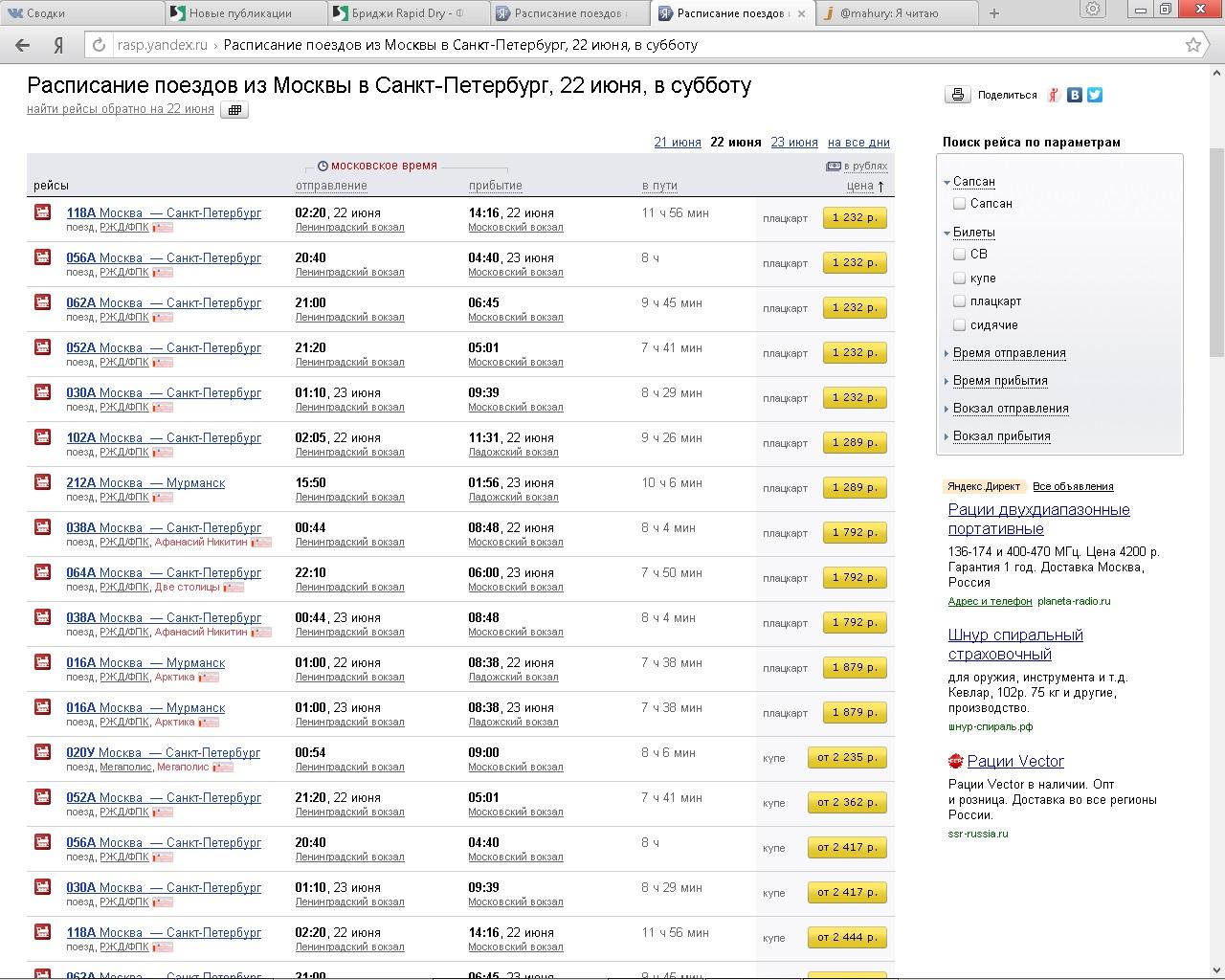Screen dimensions: 1225x980
Task: Click the print page button
Action: (957, 95)
